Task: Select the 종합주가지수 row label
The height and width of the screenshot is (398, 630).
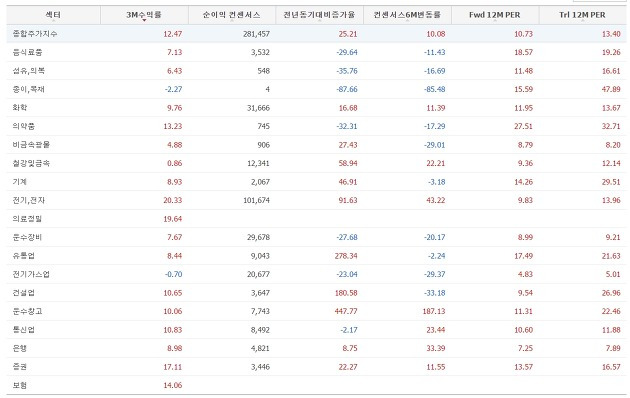Action: pos(35,34)
